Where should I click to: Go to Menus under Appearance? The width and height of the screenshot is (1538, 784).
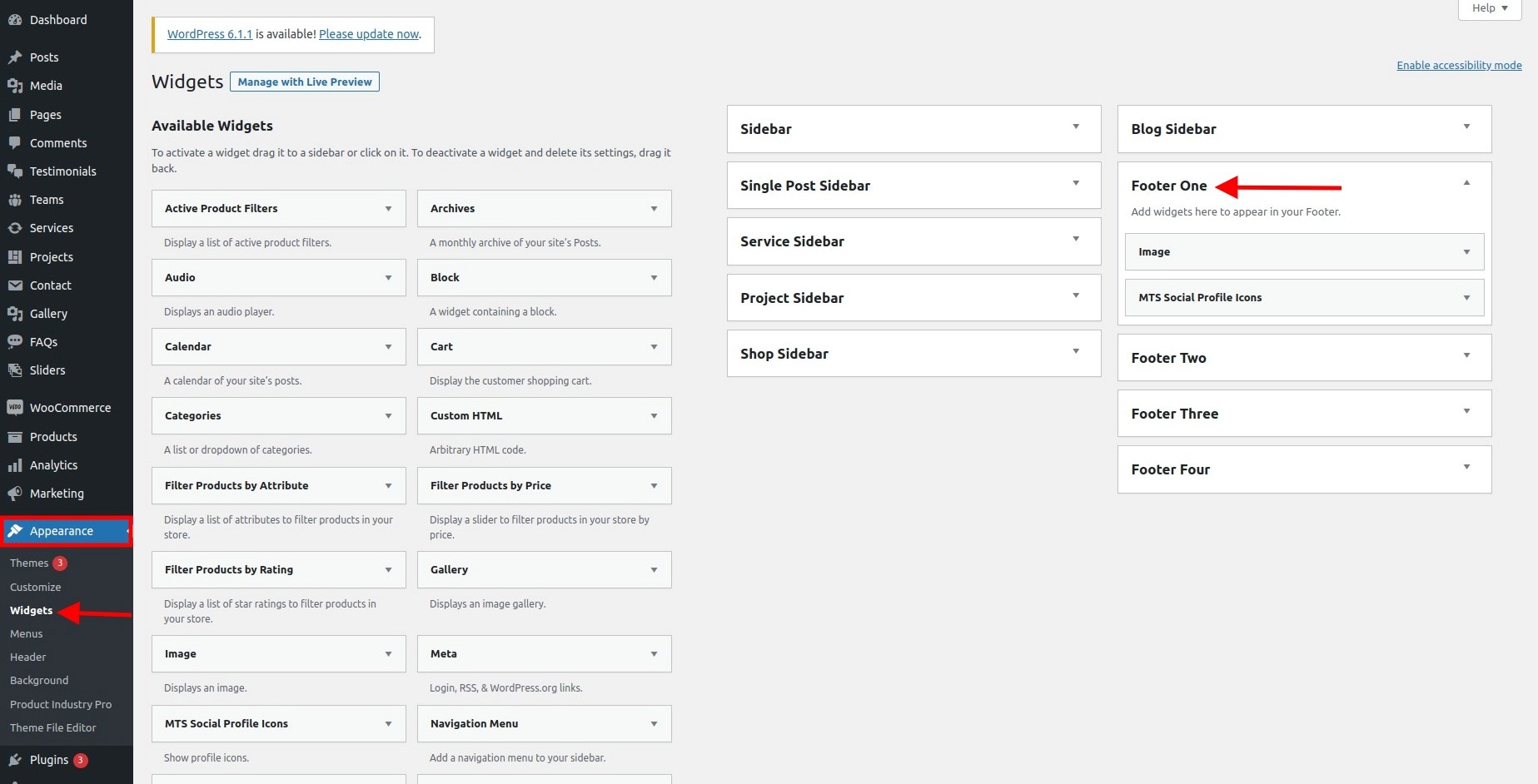pos(27,634)
